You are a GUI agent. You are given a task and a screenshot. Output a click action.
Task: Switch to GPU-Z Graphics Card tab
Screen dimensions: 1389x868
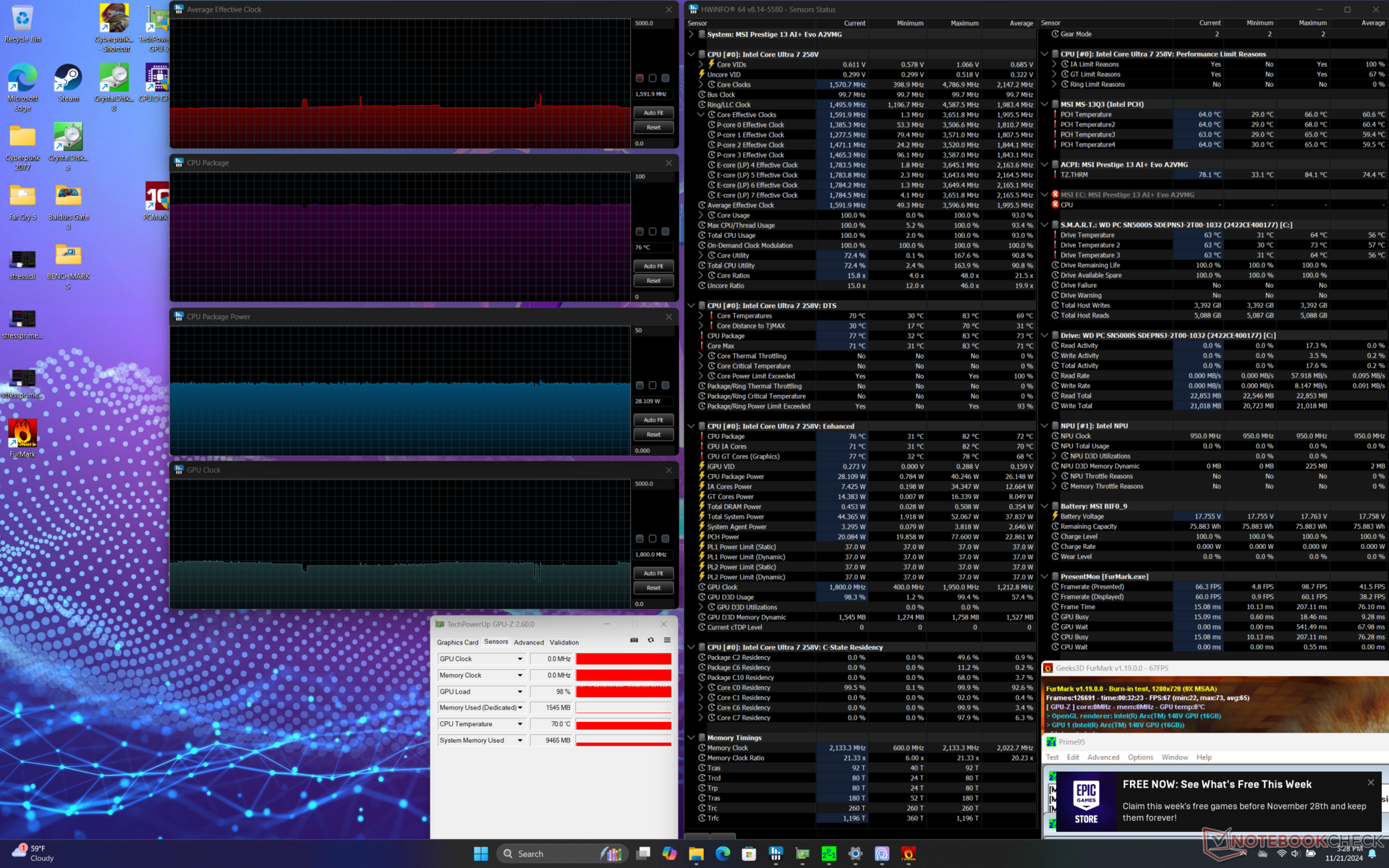pyautogui.click(x=457, y=642)
